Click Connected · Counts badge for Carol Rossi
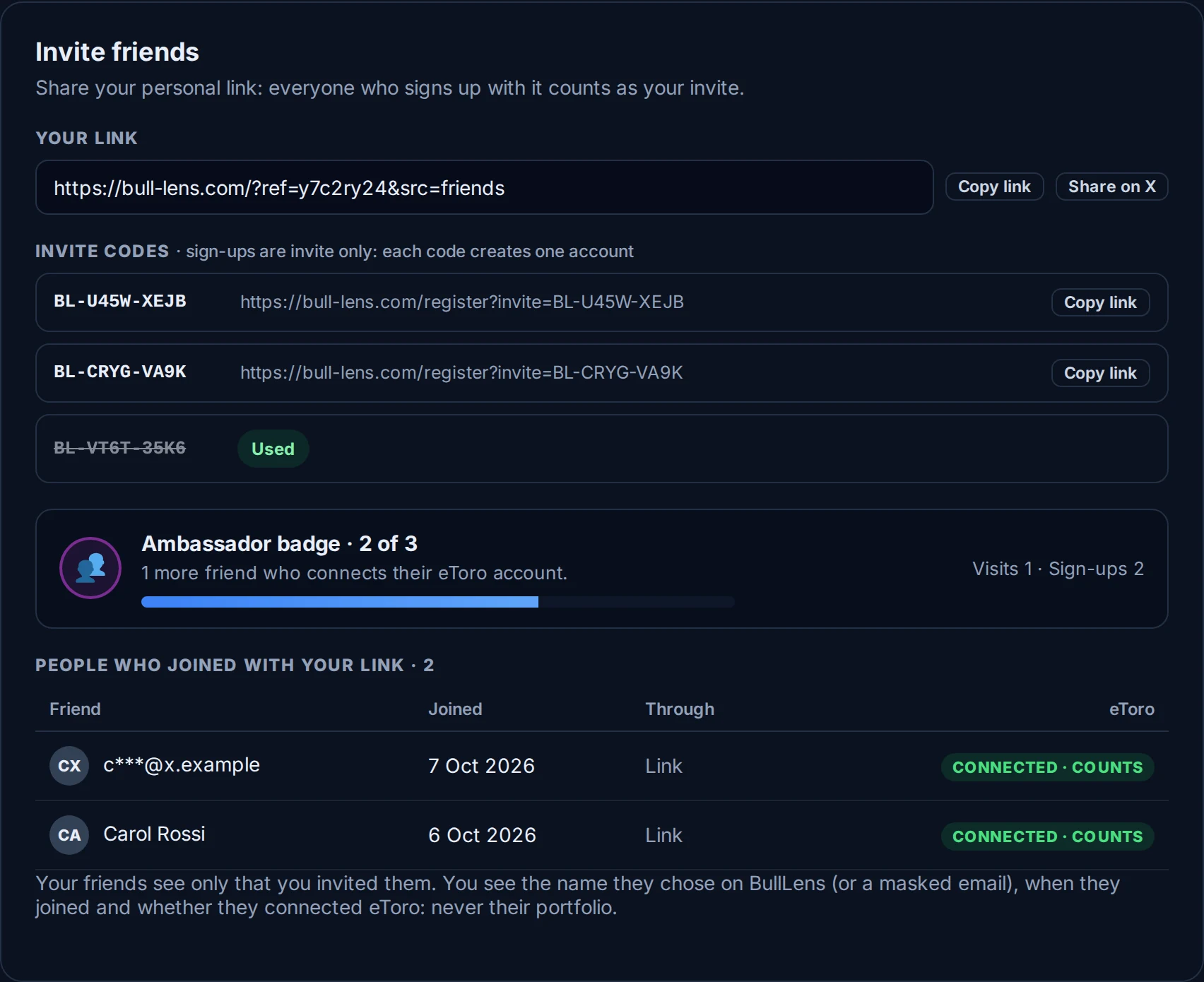 pyautogui.click(x=1047, y=836)
